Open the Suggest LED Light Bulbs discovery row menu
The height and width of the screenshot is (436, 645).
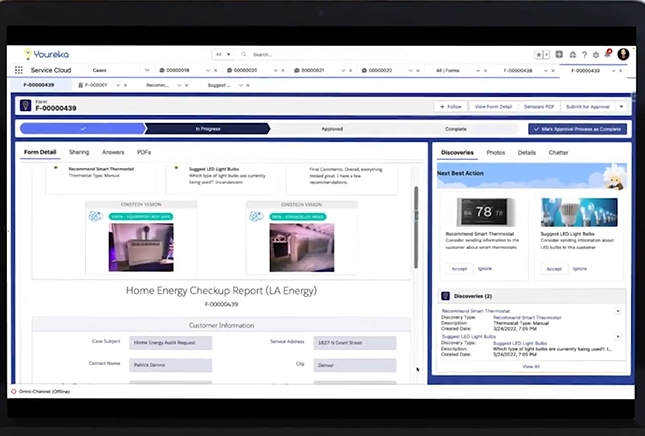click(618, 337)
